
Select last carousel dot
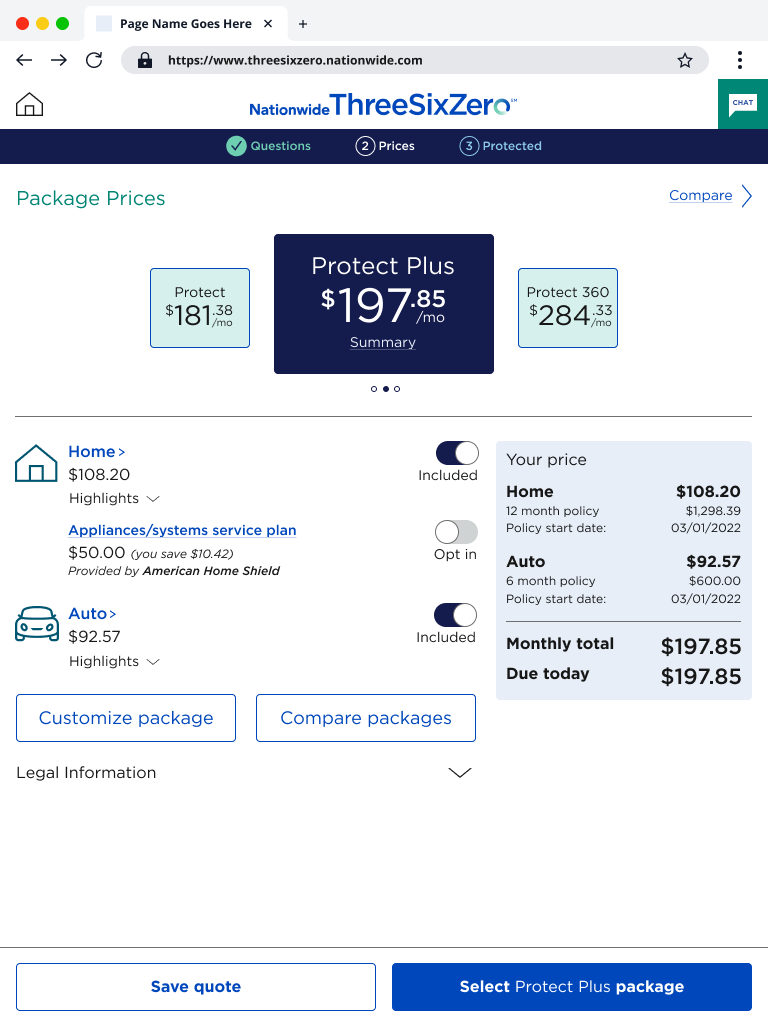point(397,389)
